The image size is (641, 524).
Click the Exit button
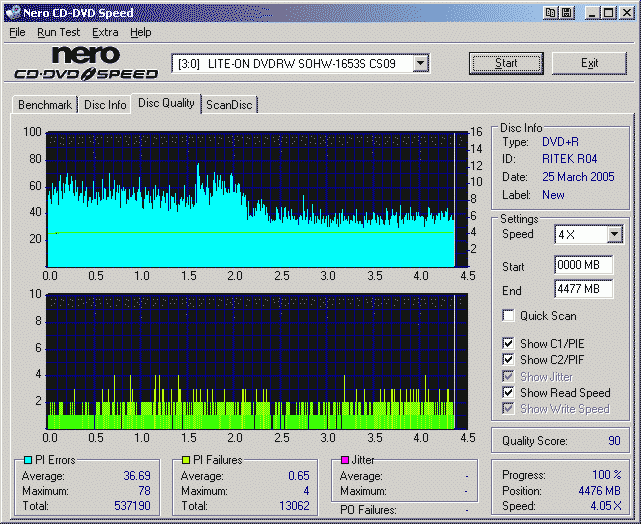pos(589,63)
